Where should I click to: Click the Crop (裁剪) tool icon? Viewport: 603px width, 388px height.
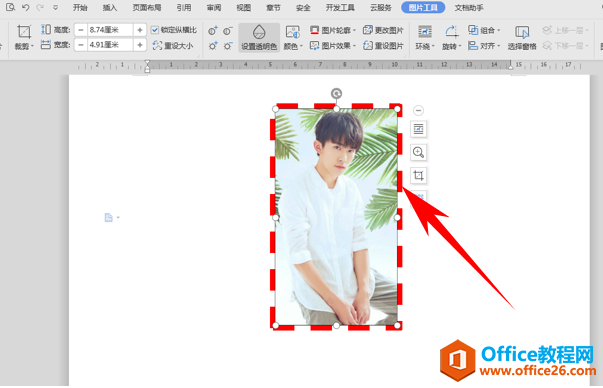tap(23, 31)
